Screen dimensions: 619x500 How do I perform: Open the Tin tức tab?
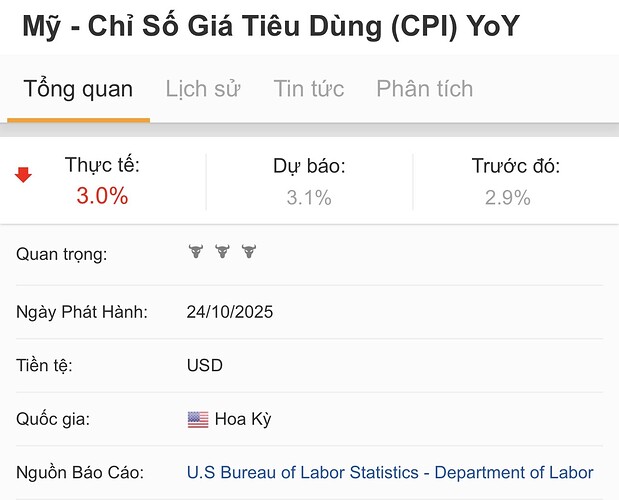tap(309, 89)
